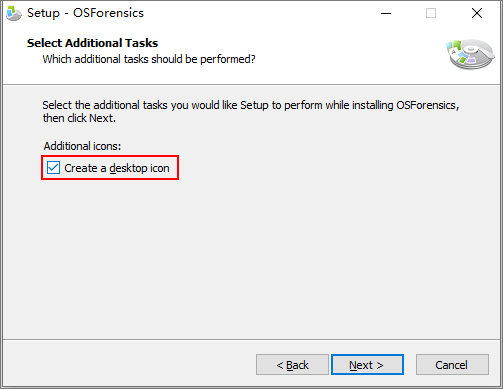Close the Setup - OSForensics window
Image resolution: width=503 pixels, height=389 pixels.
coord(477,13)
